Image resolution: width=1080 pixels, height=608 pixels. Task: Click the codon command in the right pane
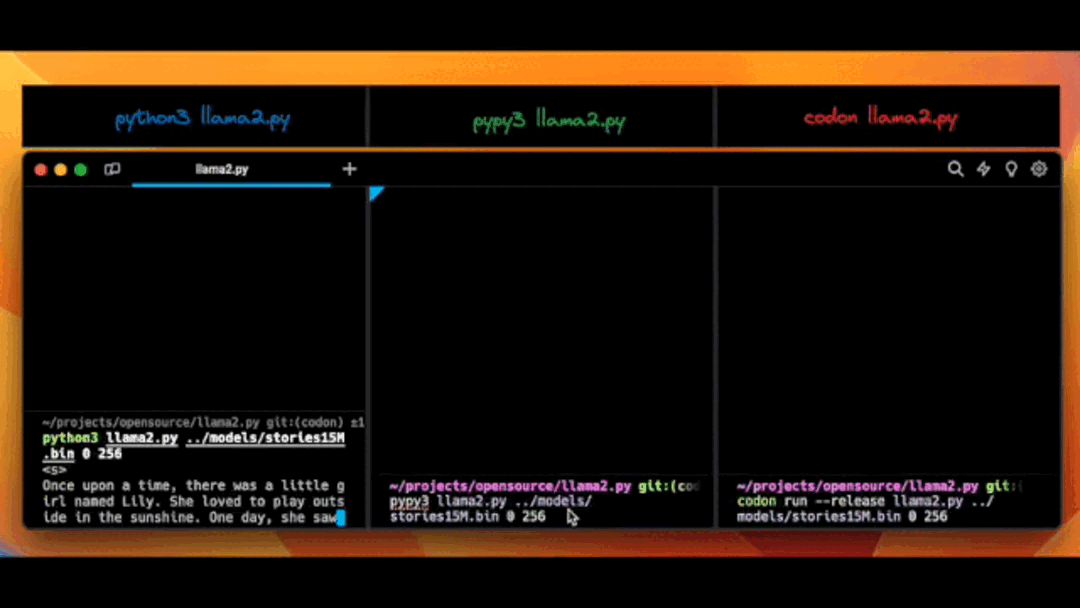[x=756, y=501]
